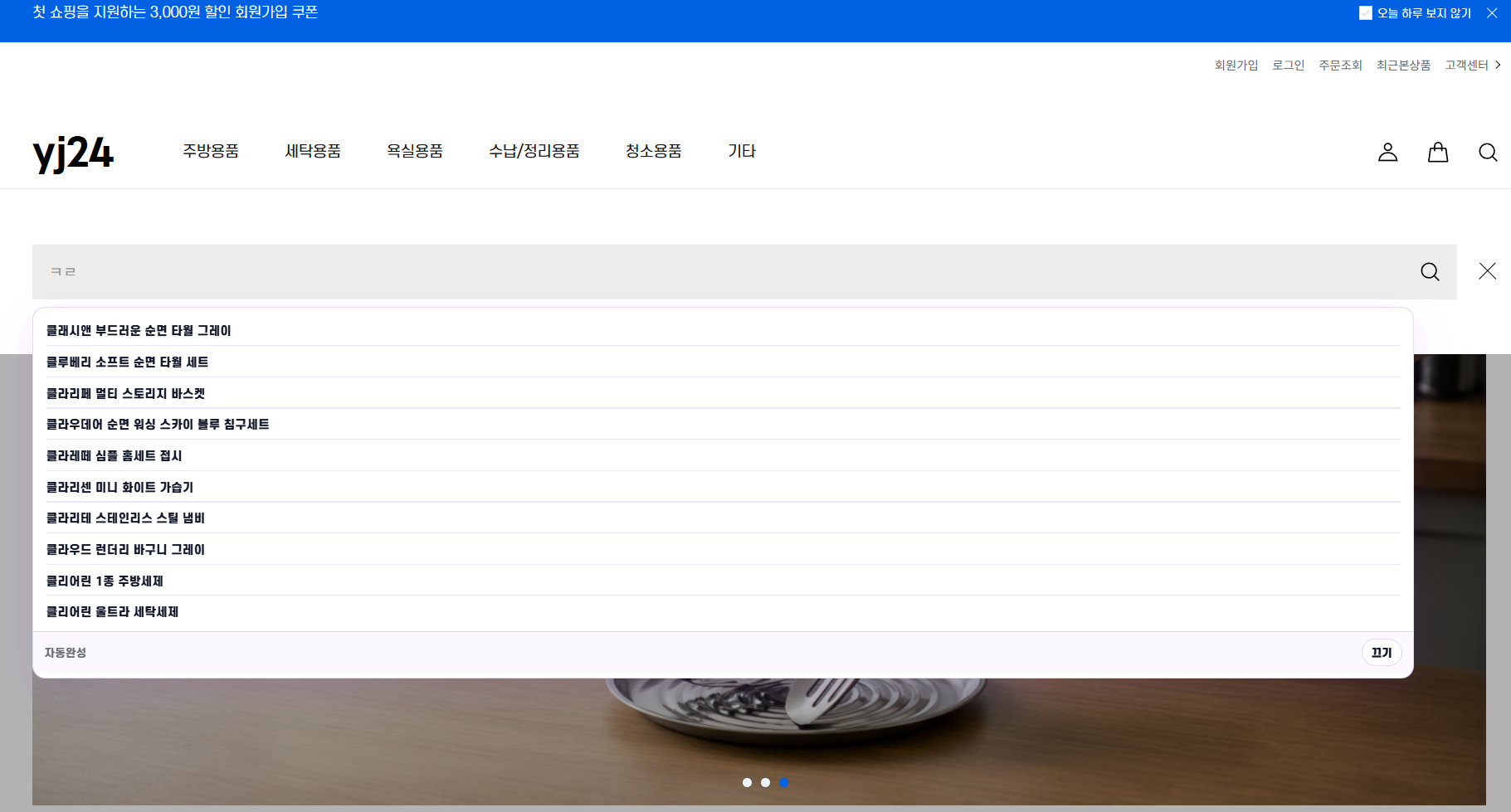Viewport: 1511px width, 812px height.
Task: Click the yj24 logo
Action: click(73, 152)
